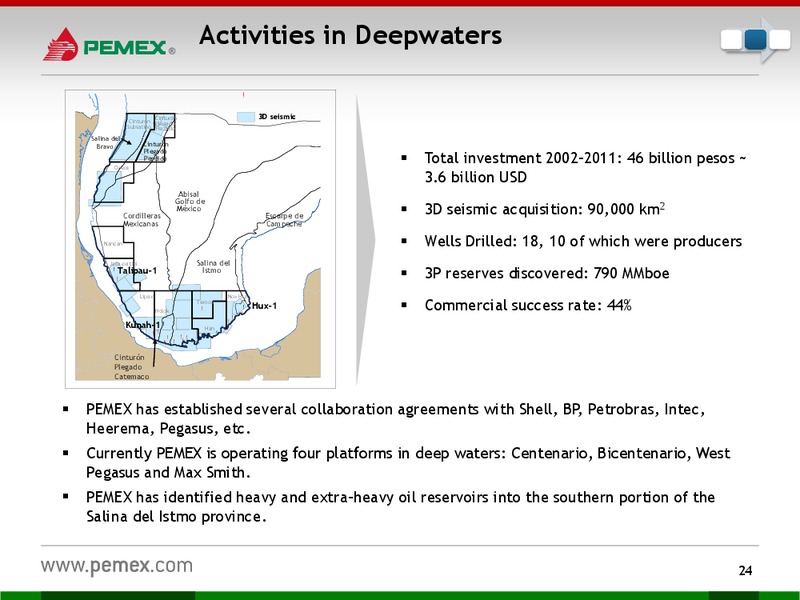The height and width of the screenshot is (600, 800).
Task: Click the '3D seismic acquisition: 90,000 km²' bullet
Action: click(x=545, y=209)
